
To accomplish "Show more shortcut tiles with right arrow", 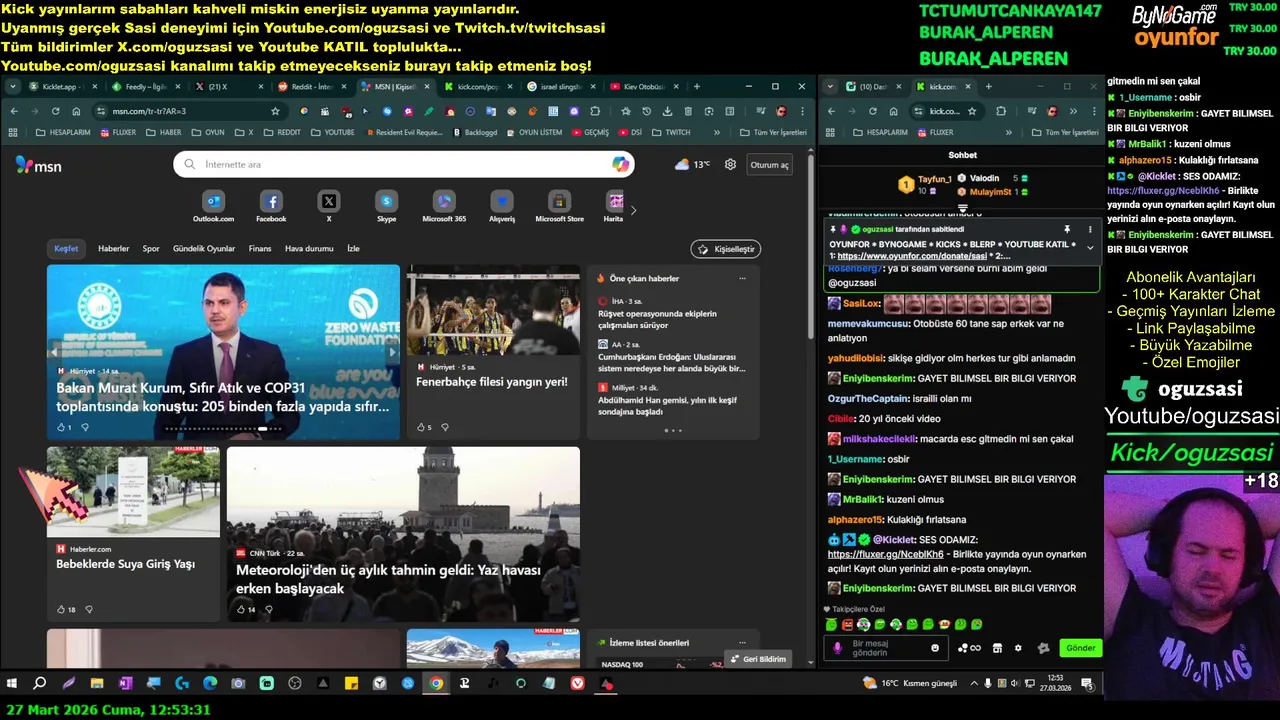I will [x=633, y=210].
